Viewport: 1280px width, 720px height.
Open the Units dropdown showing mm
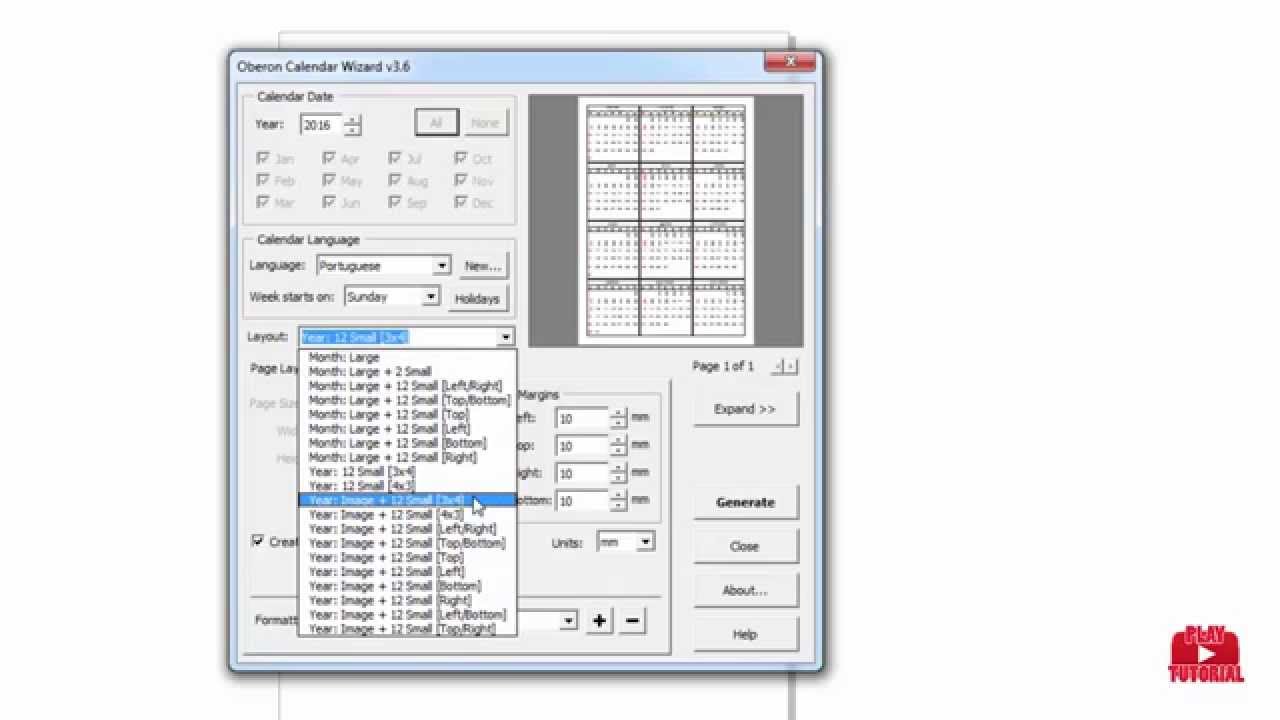[x=645, y=542]
